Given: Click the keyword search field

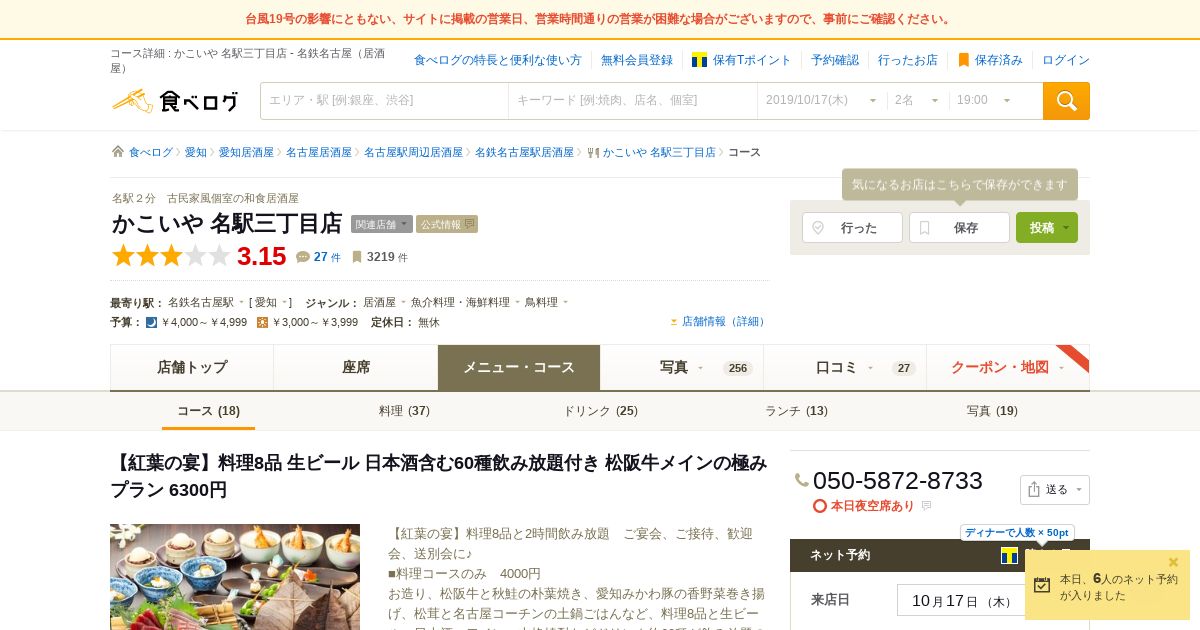Looking at the screenshot, I should 633,101.
